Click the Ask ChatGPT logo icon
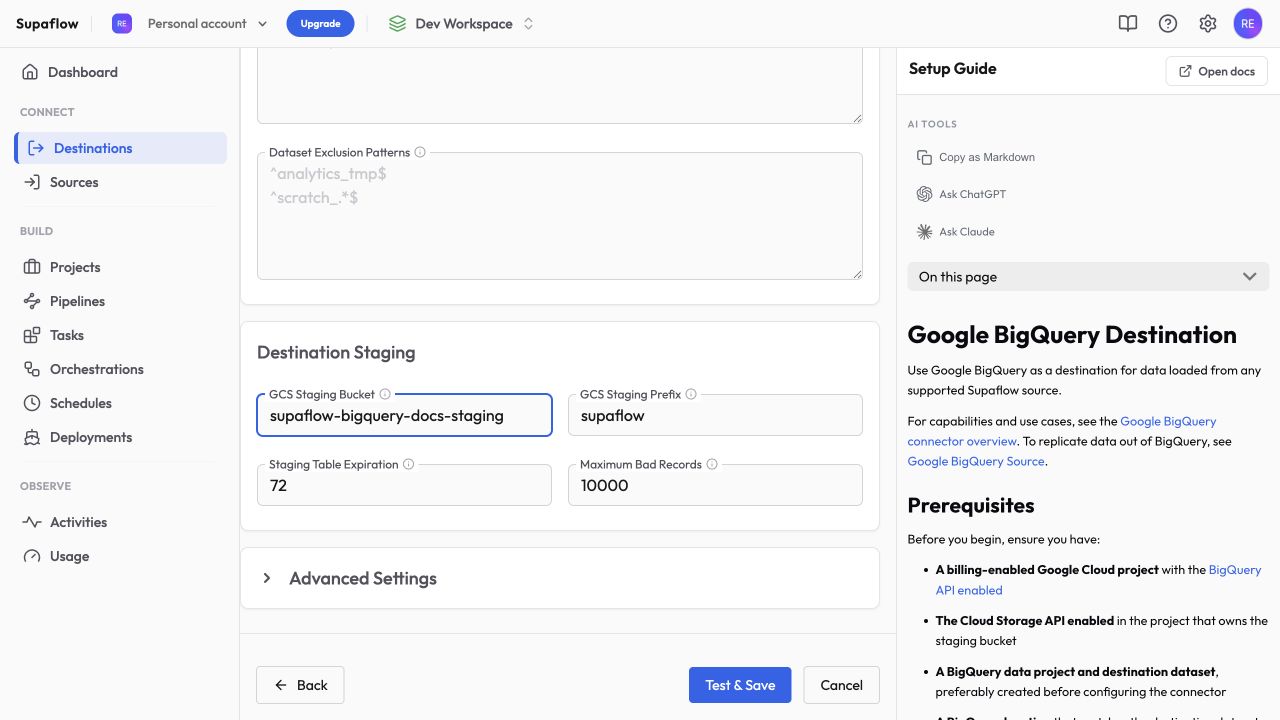Image resolution: width=1280 pixels, height=720 pixels. click(x=924, y=194)
